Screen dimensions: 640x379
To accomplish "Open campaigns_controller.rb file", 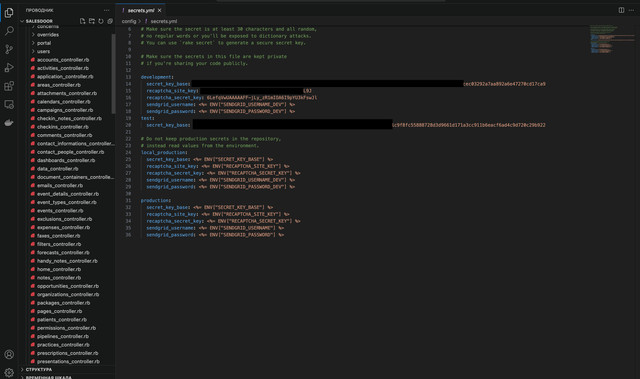I will [65, 110].
